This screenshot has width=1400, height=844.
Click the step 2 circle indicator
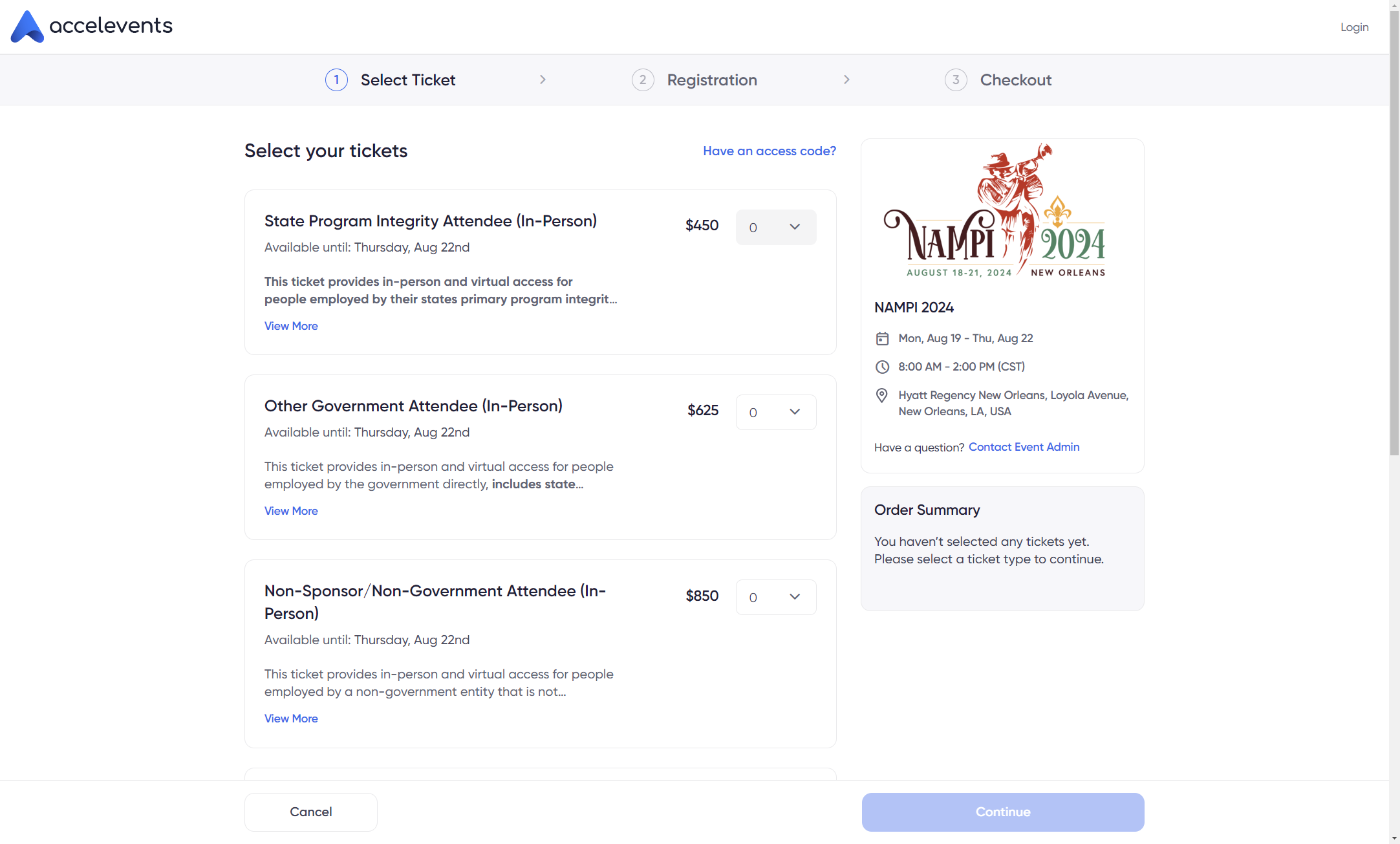643,80
